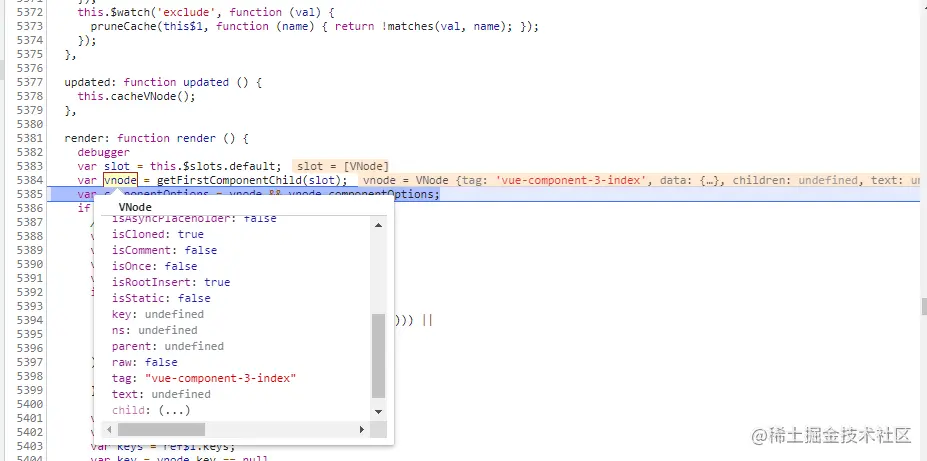Click the isComment: false property
The width and height of the screenshot is (927, 461).
point(164,250)
